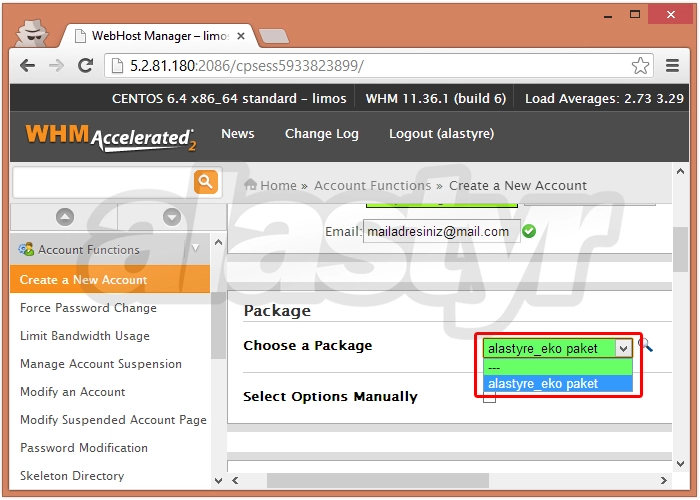The height and width of the screenshot is (500, 700).
Task: Select Create a New Account sidebar item
Action: (x=110, y=279)
